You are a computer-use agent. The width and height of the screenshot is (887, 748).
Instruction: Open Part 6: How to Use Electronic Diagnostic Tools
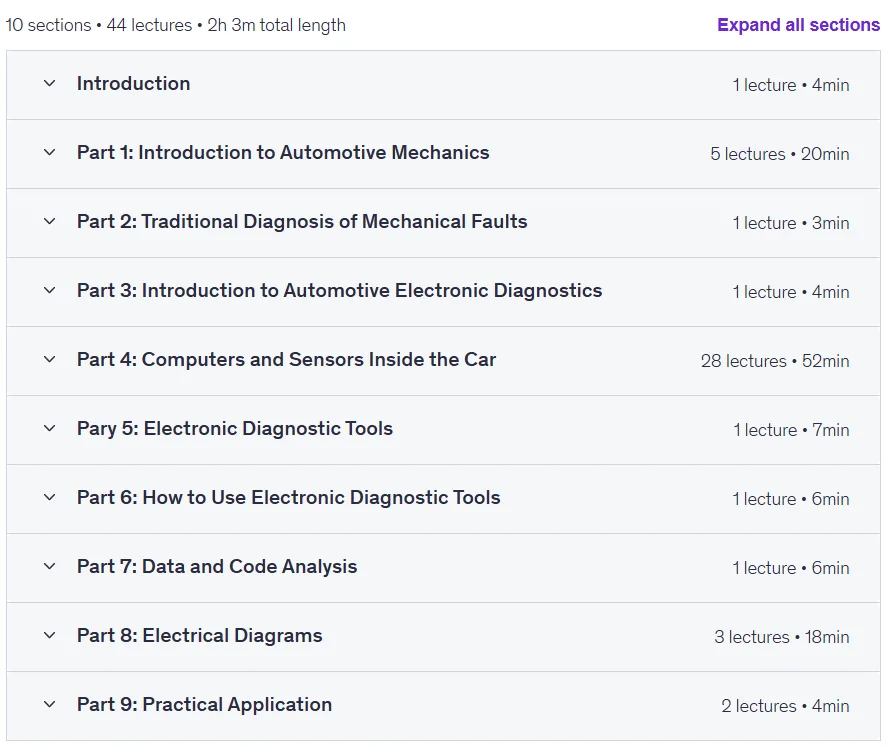click(289, 498)
